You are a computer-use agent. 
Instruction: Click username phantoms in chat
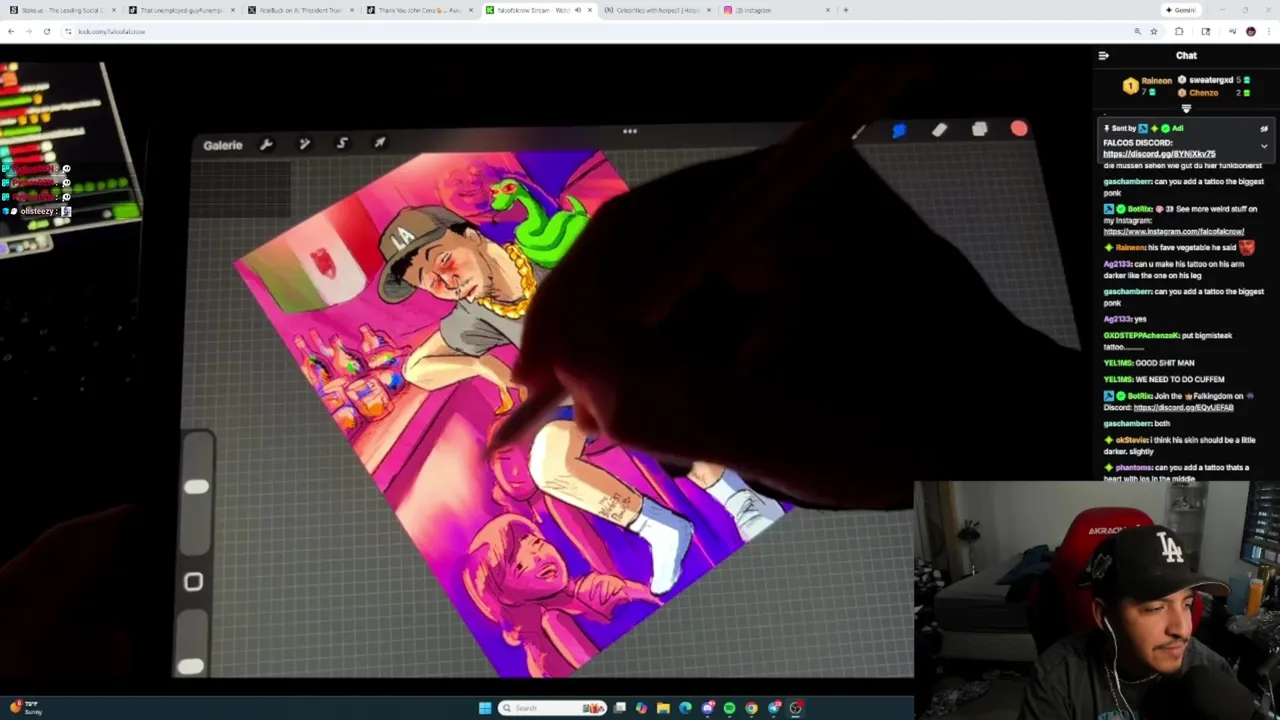(x=1134, y=468)
